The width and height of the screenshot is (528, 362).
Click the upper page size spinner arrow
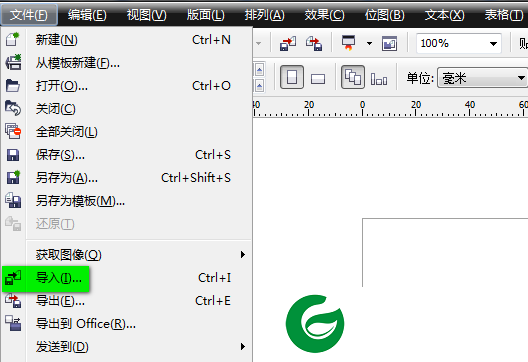[259, 70]
